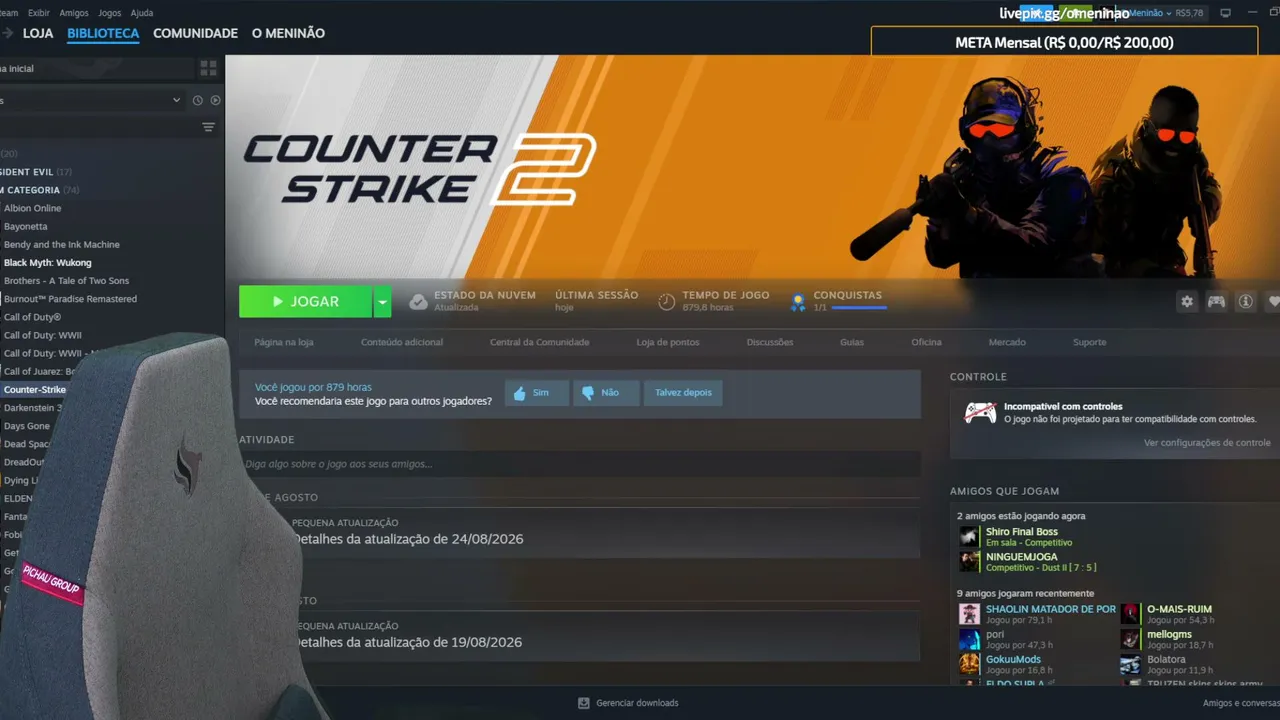Expand the collection filter dropdown chevron

pos(177,100)
